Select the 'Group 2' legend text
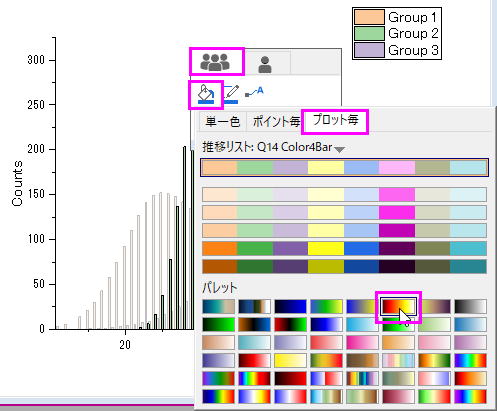The height and width of the screenshot is (411, 497). tap(413, 33)
